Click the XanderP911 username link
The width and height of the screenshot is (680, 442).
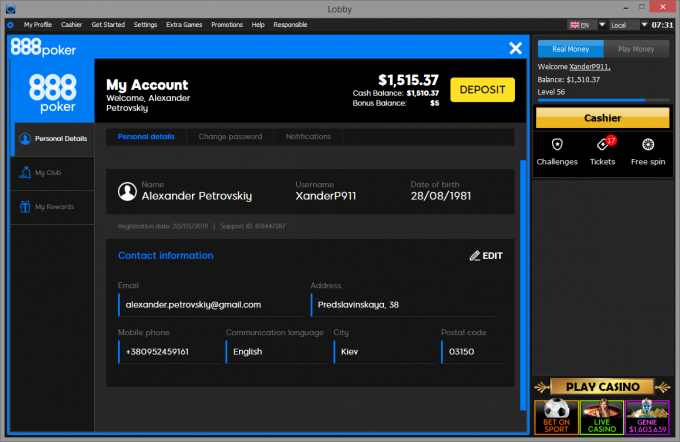click(590, 67)
